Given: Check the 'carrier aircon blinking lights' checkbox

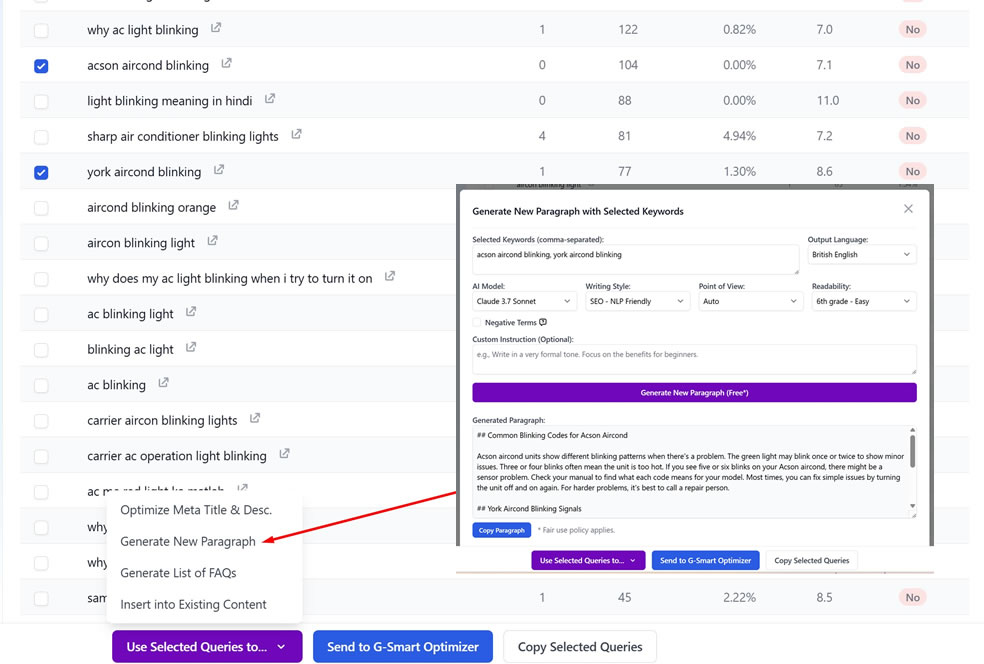Looking at the screenshot, I should [x=41, y=420].
